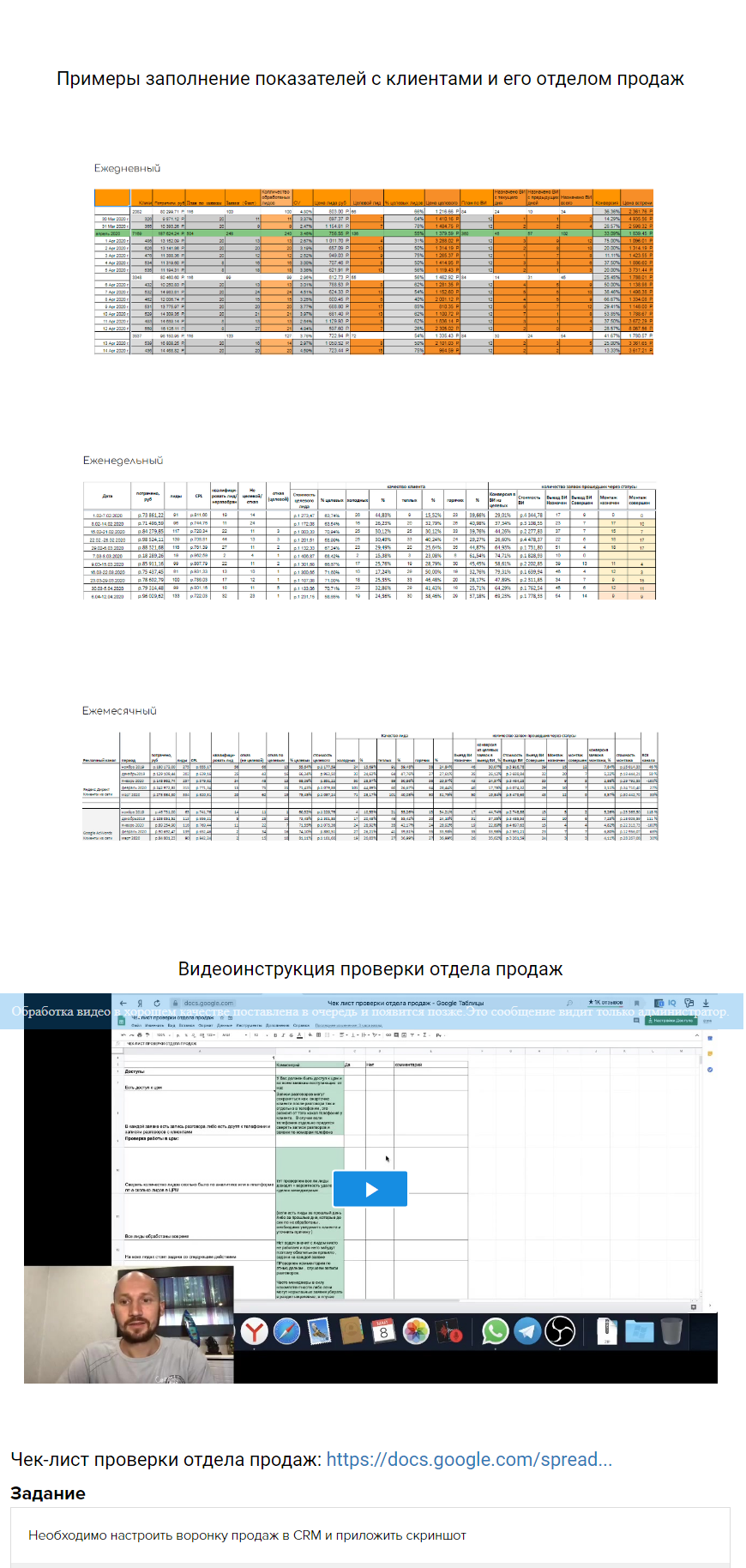Open the monthly indicators table image
Viewport: 746px width, 1568px height.
pos(370,787)
